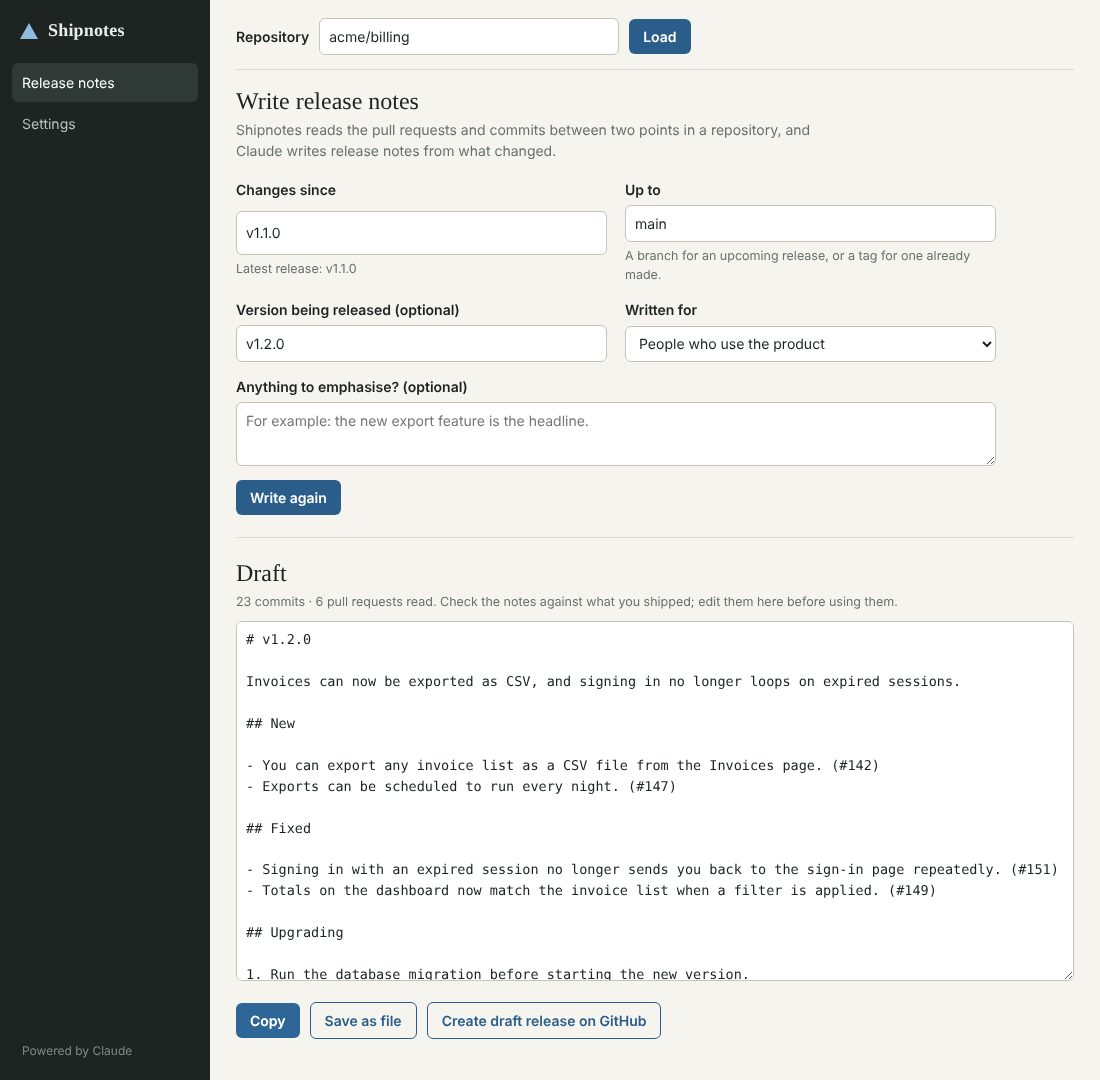Click the '## Fixed' line in draft
Viewport: 1100px width, 1080px height.
click(279, 828)
